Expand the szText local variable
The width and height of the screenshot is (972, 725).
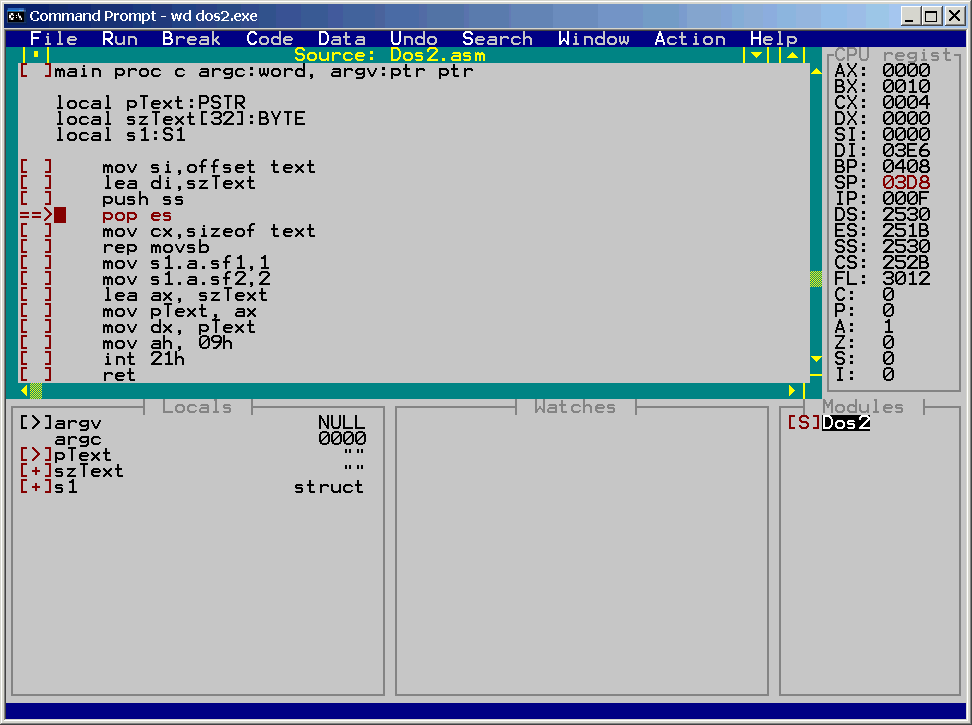click(x=35, y=471)
